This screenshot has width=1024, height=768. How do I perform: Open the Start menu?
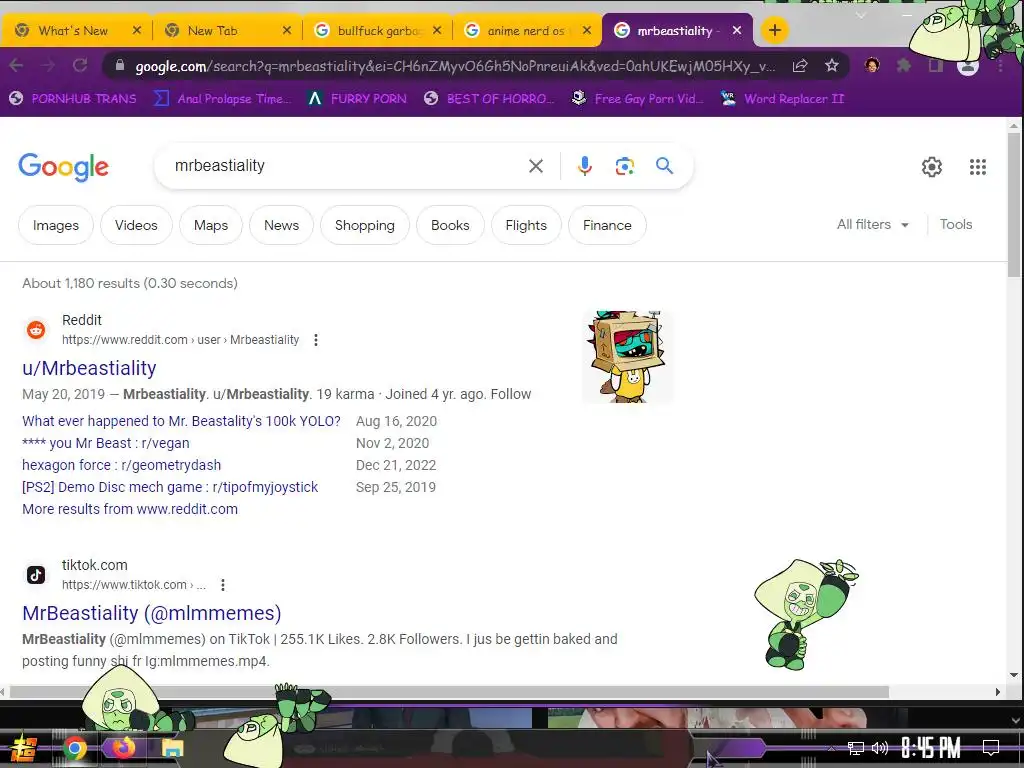click(24, 748)
